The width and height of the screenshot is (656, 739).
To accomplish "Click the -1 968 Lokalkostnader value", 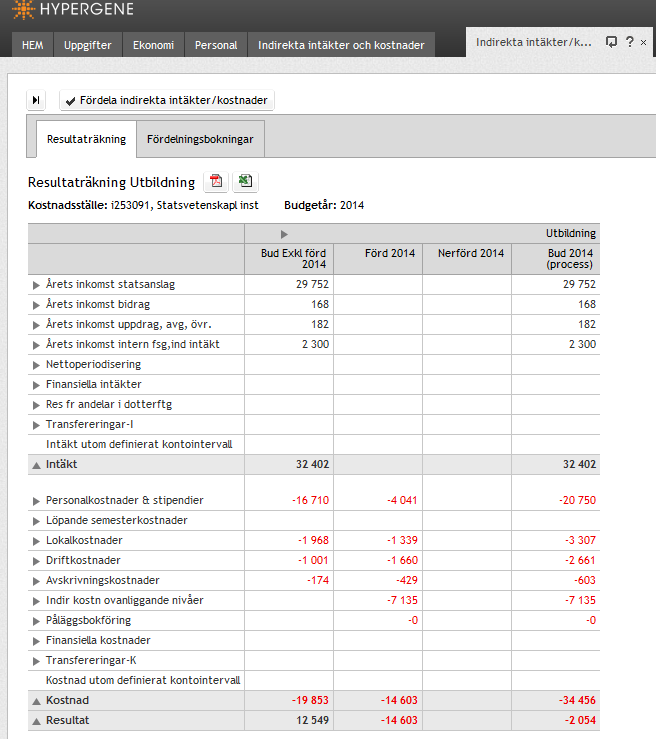I will [313, 540].
